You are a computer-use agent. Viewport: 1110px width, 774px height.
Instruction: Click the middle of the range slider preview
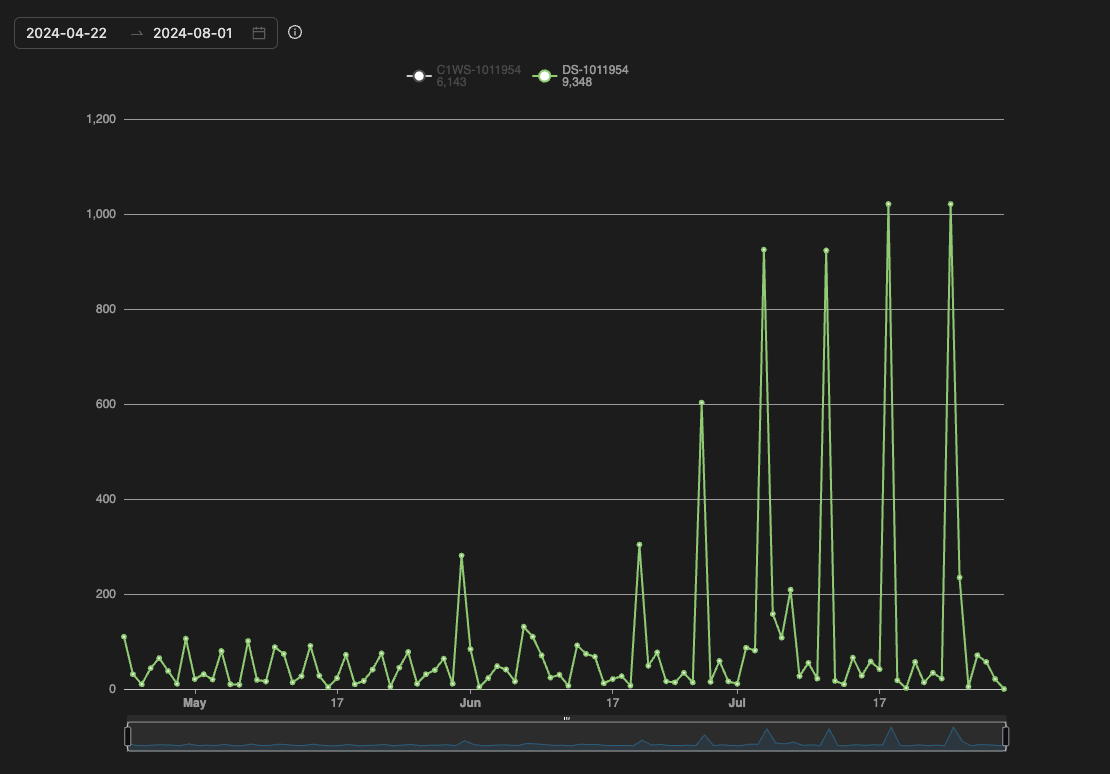coord(566,736)
